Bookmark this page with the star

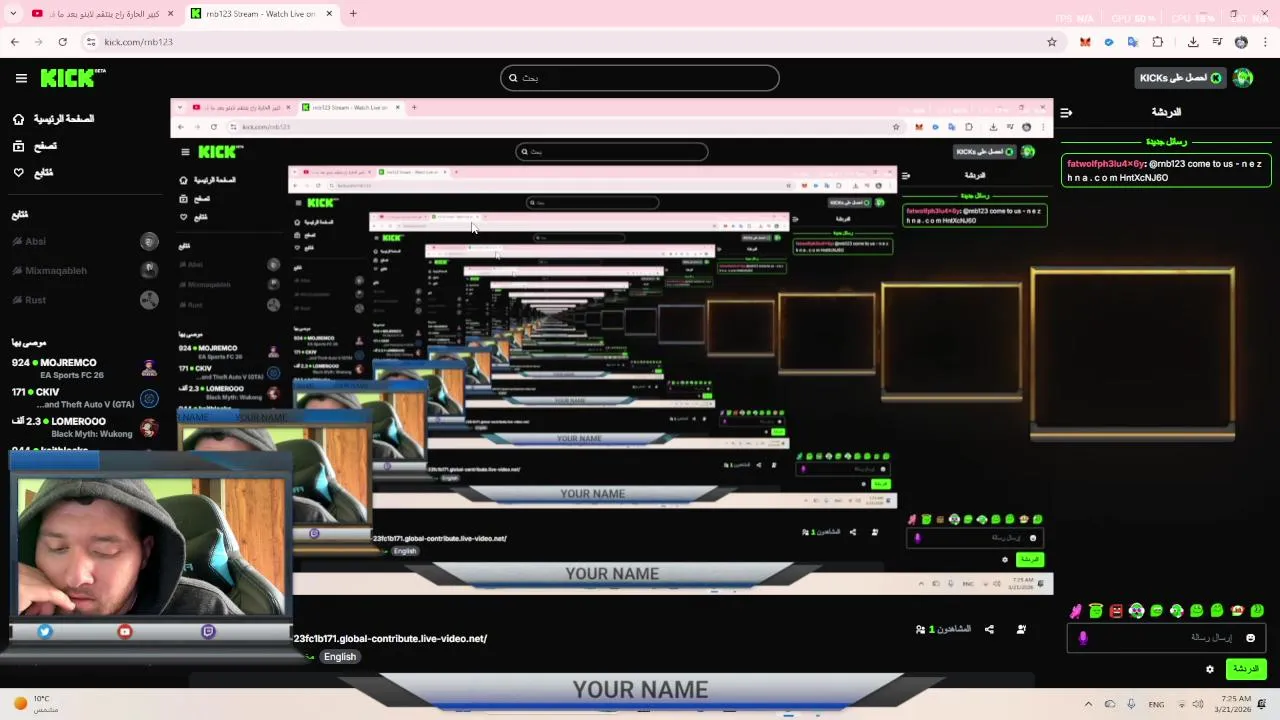(1051, 42)
